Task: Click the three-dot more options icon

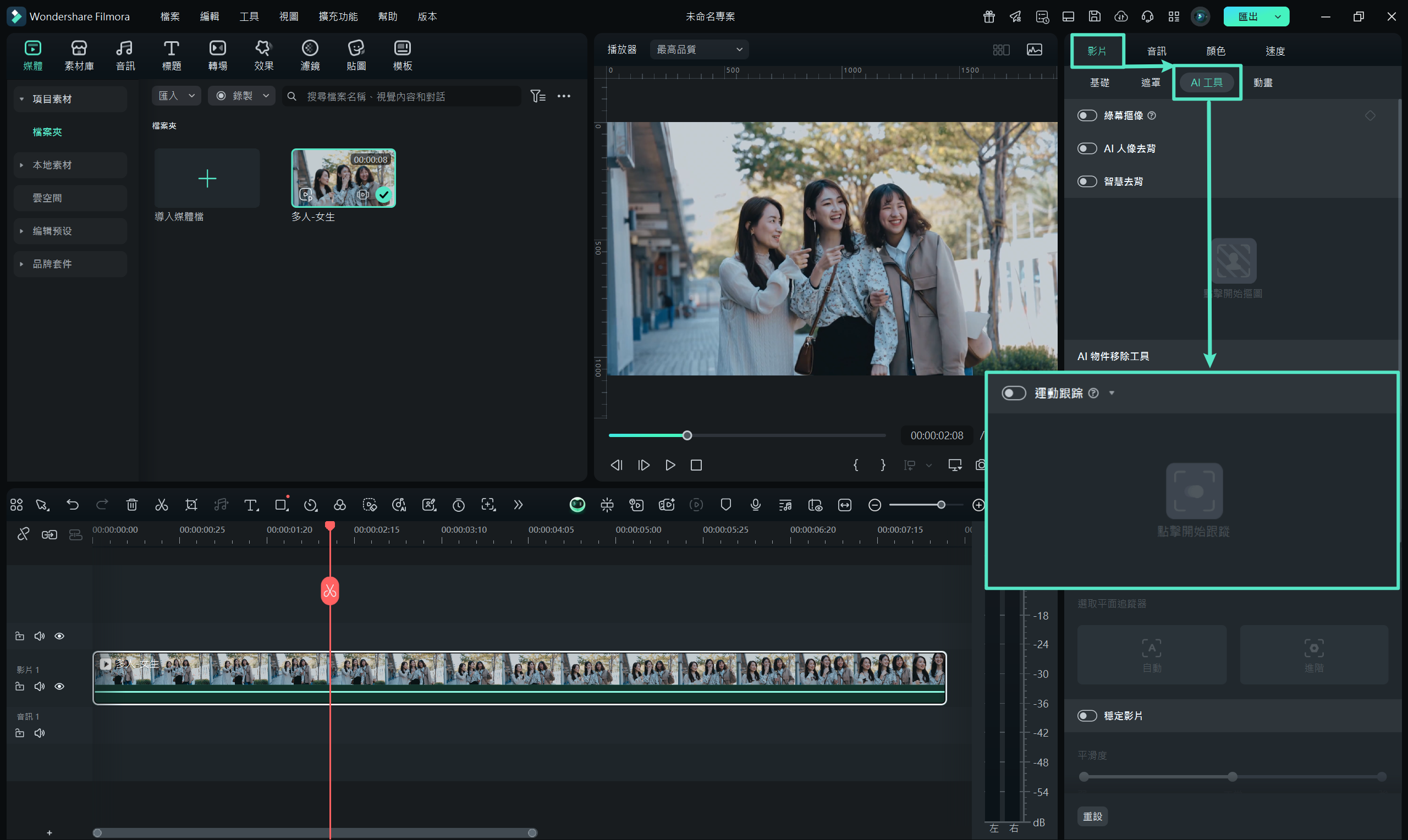Action: coord(564,96)
